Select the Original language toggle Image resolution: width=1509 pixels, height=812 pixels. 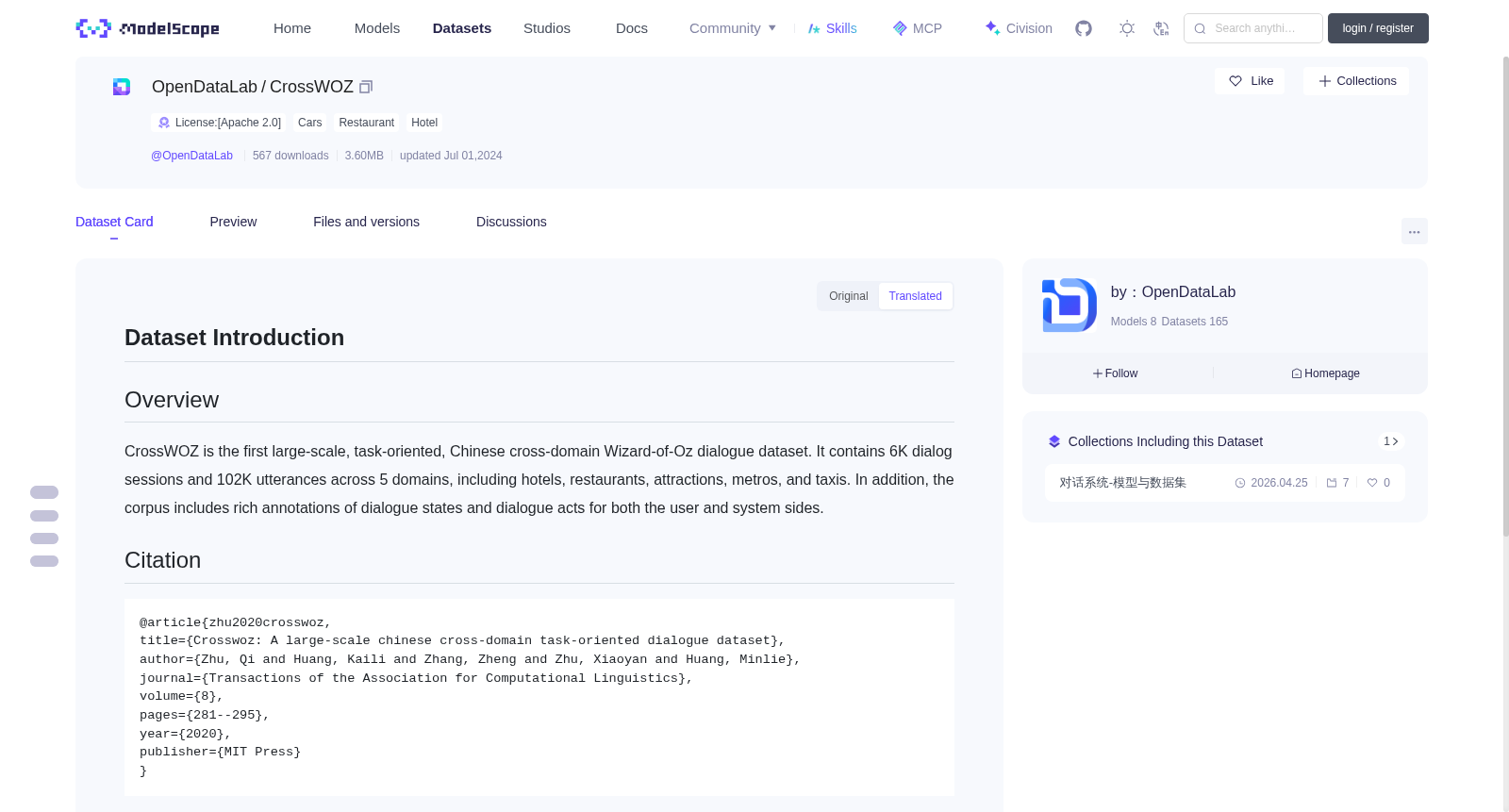point(849,296)
